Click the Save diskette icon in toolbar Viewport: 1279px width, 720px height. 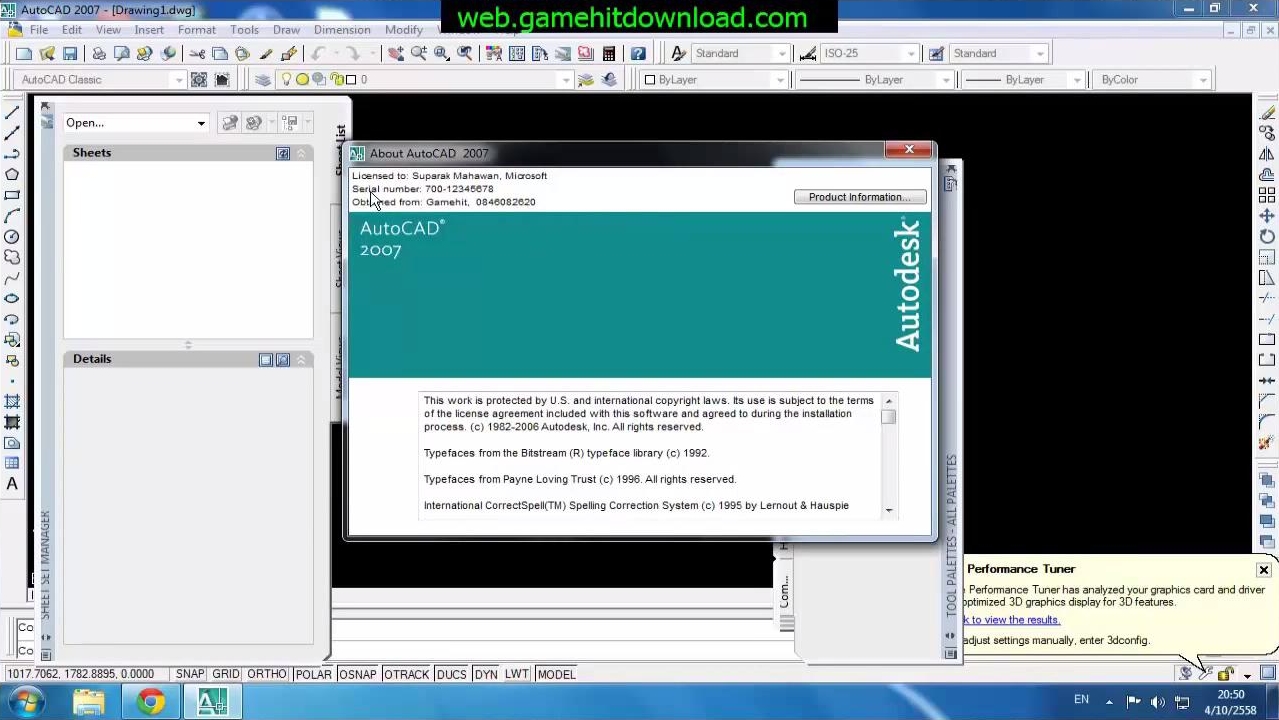70,53
